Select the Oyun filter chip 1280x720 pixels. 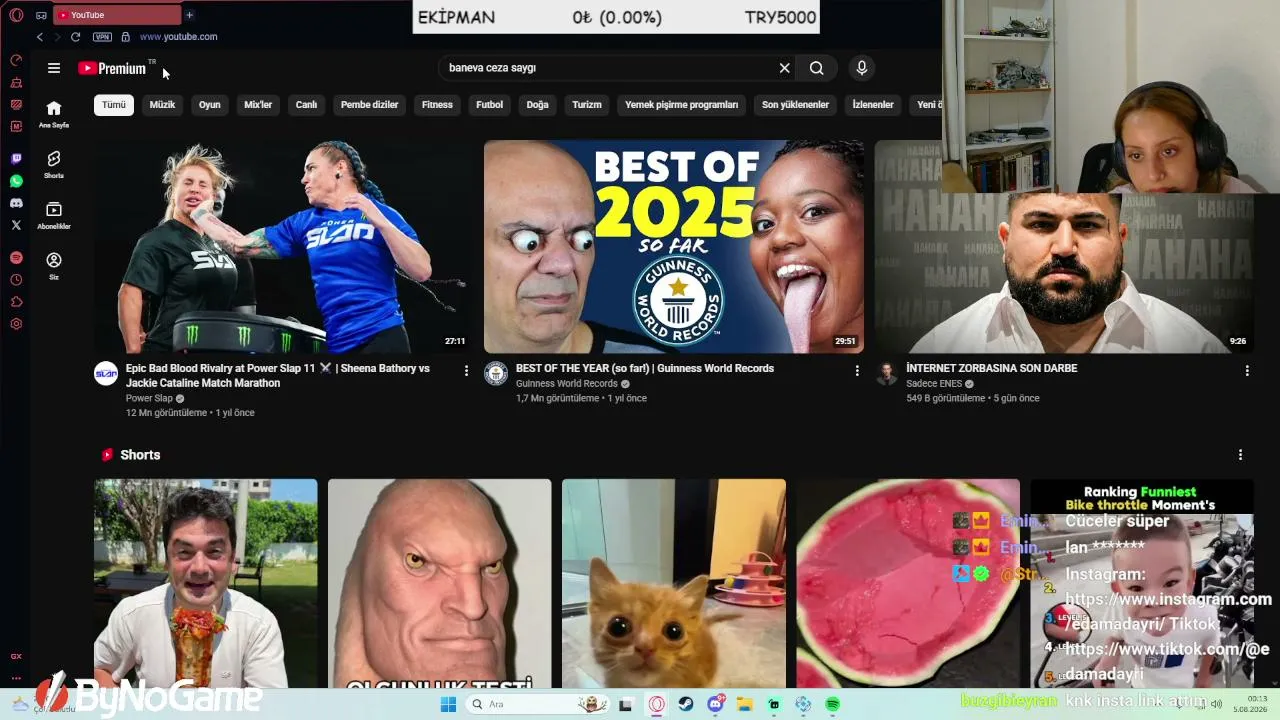click(209, 105)
